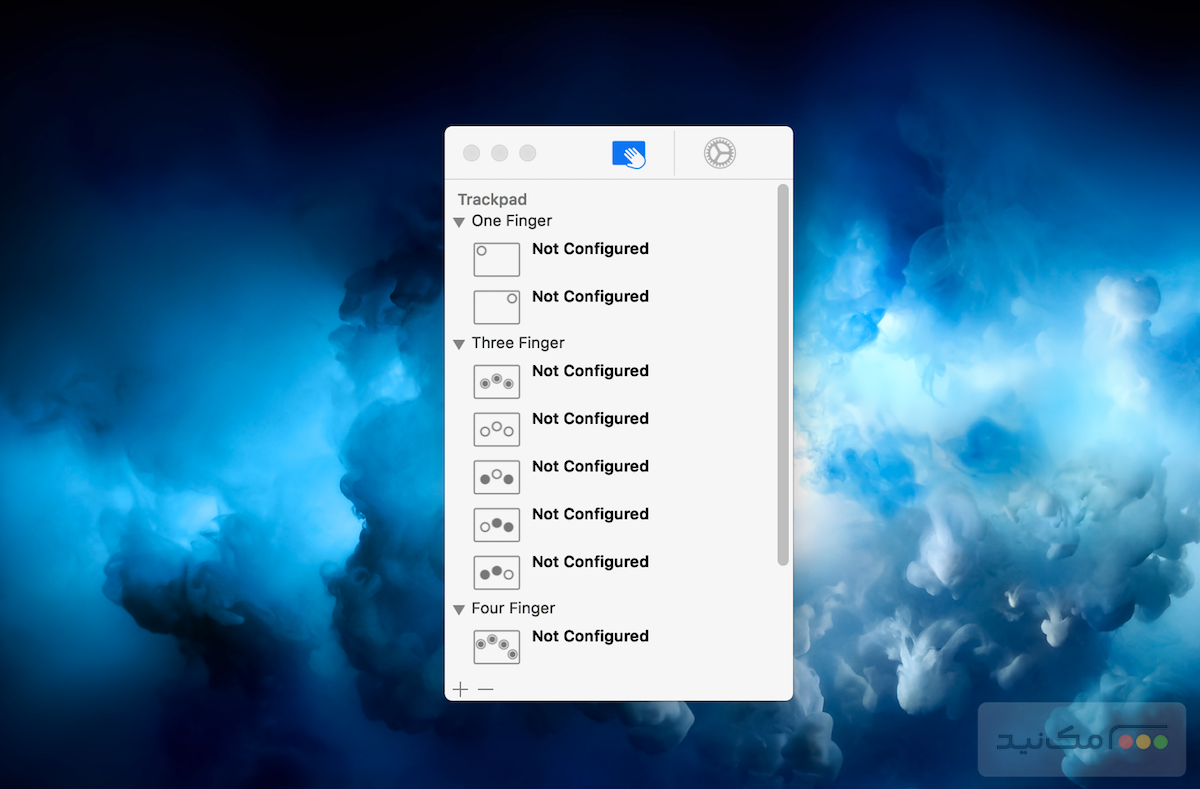Click Not Configured under Four Finger
Screen dimensions: 1200x789
pyautogui.click(x=590, y=636)
